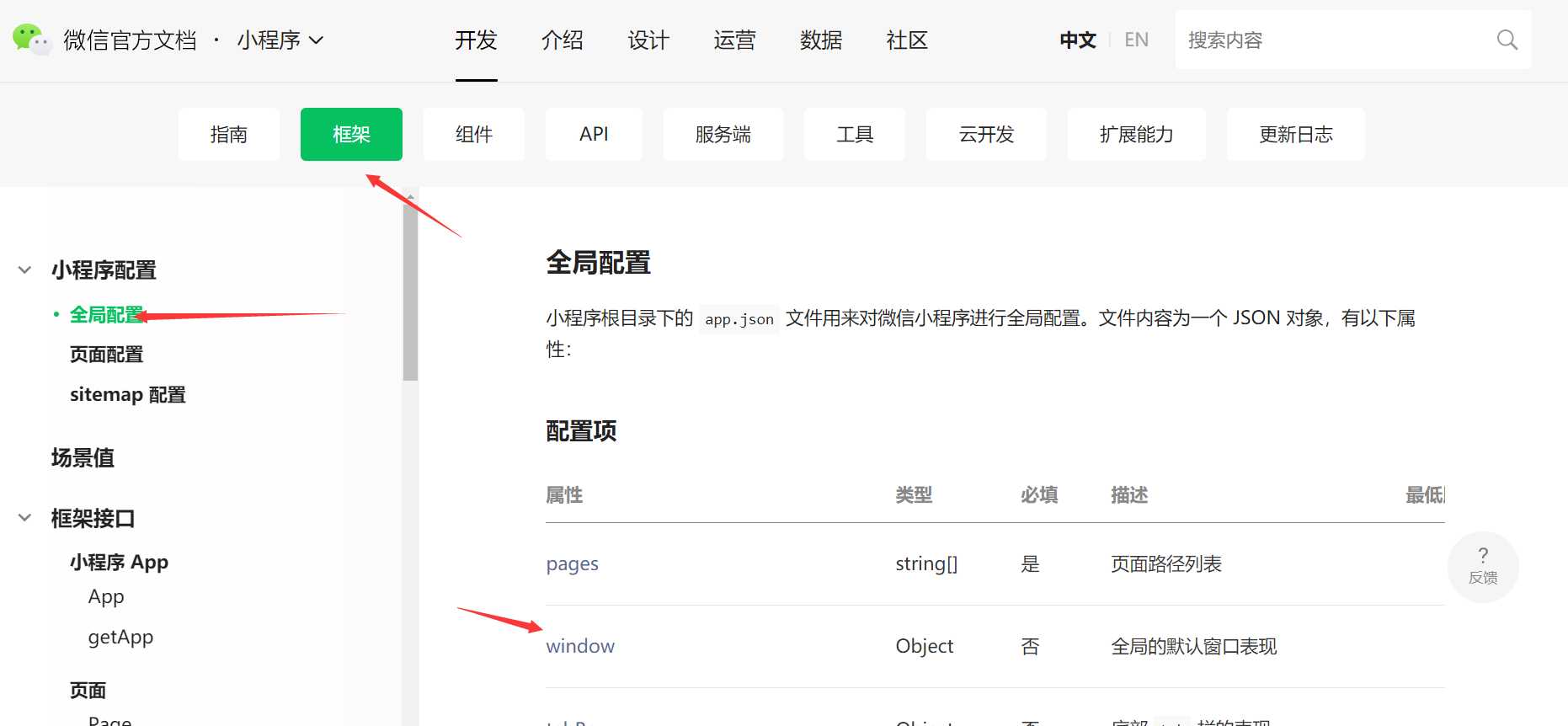The height and width of the screenshot is (726, 1568).
Task: Click the 是 required cell for pages
Action: pos(1030,563)
